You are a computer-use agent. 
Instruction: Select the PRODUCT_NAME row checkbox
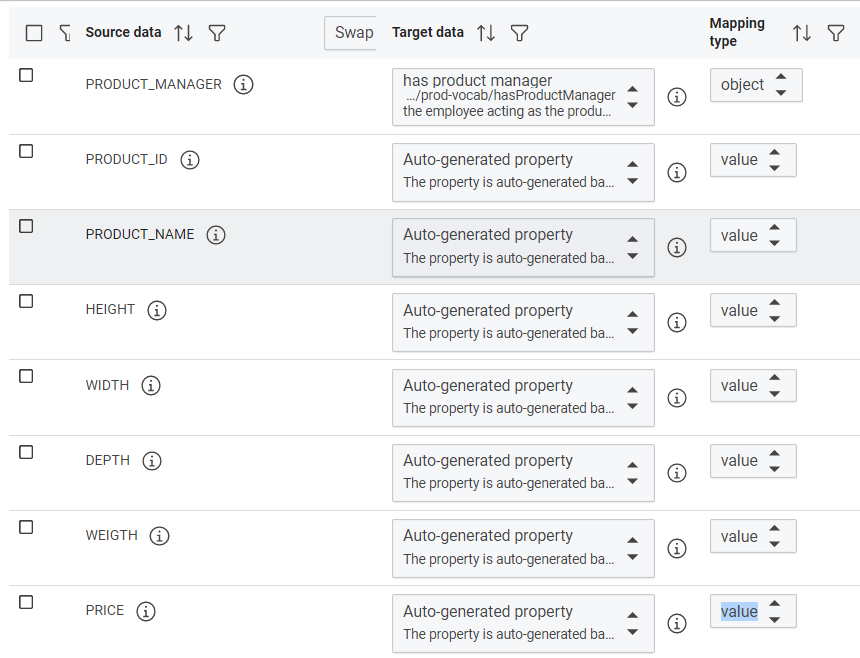(x=27, y=226)
